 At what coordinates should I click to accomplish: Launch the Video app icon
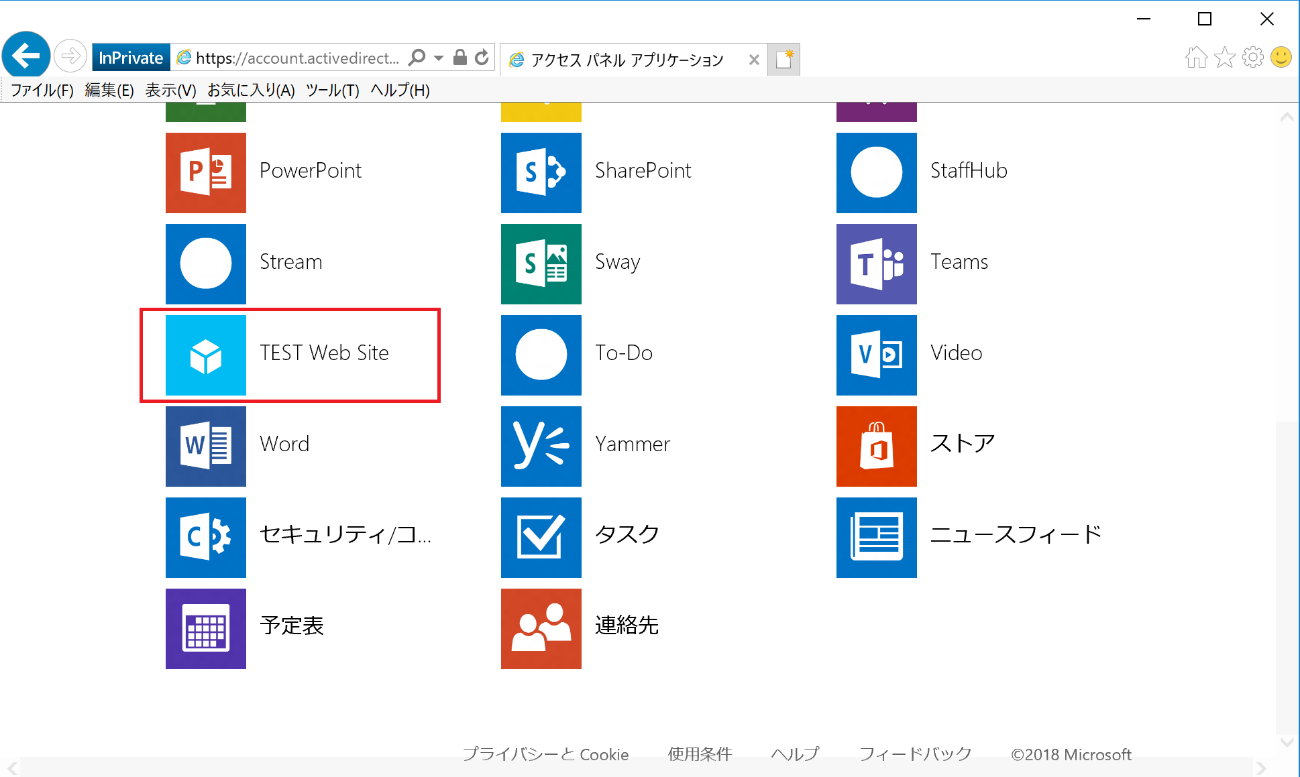tap(876, 355)
